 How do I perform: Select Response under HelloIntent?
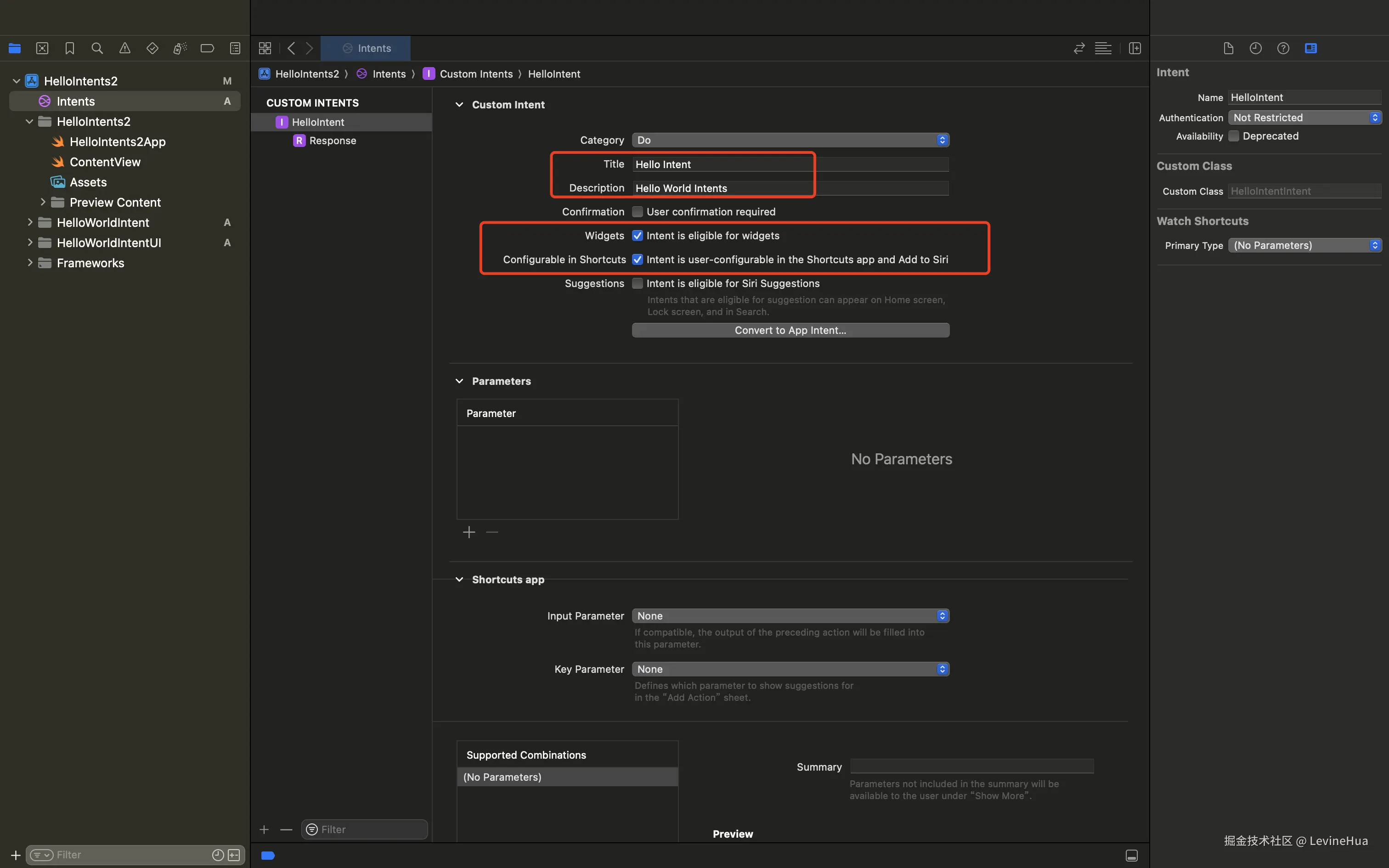pos(333,141)
